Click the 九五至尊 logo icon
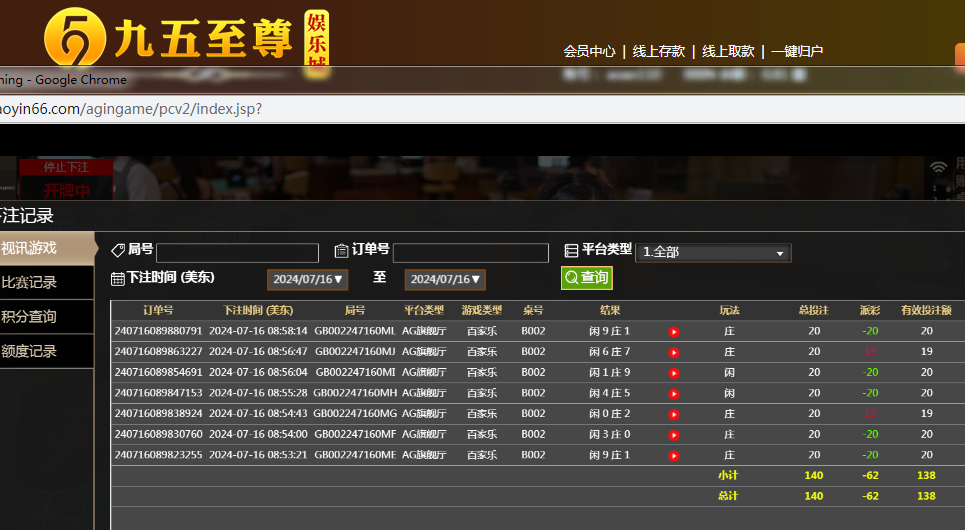Image resolution: width=965 pixels, height=530 pixels. coord(76,38)
